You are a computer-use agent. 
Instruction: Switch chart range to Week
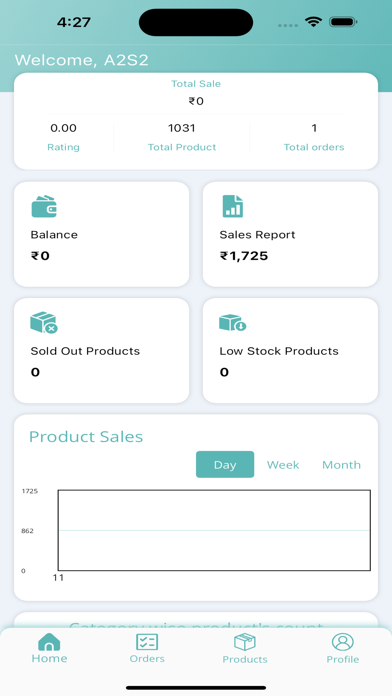[x=283, y=465]
